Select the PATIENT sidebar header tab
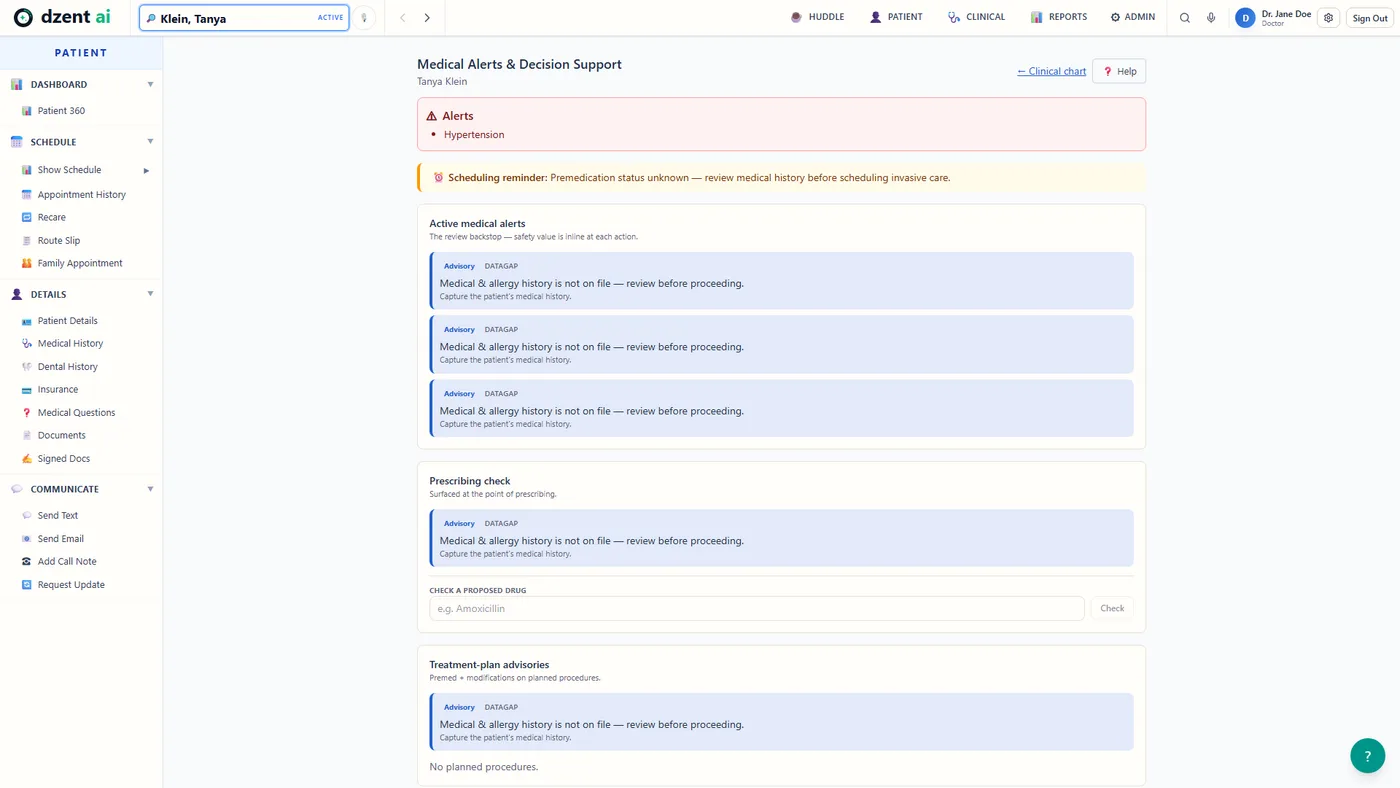 [x=81, y=53]
